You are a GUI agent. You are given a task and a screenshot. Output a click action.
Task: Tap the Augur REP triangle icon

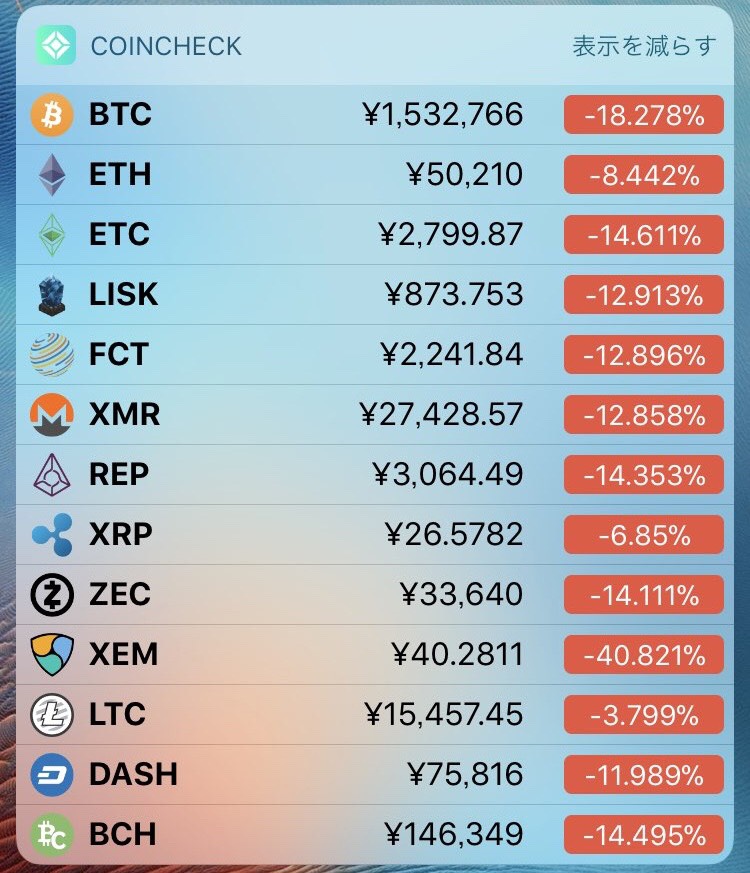click(x=52, y=475)
